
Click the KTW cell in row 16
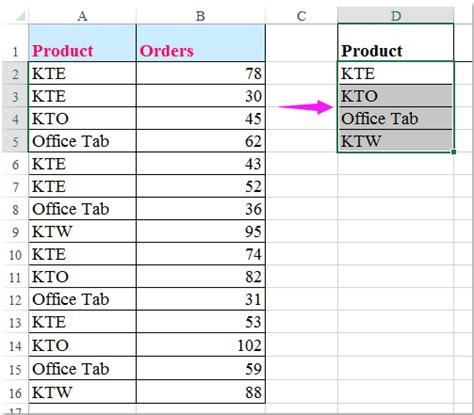coord(82,392)
